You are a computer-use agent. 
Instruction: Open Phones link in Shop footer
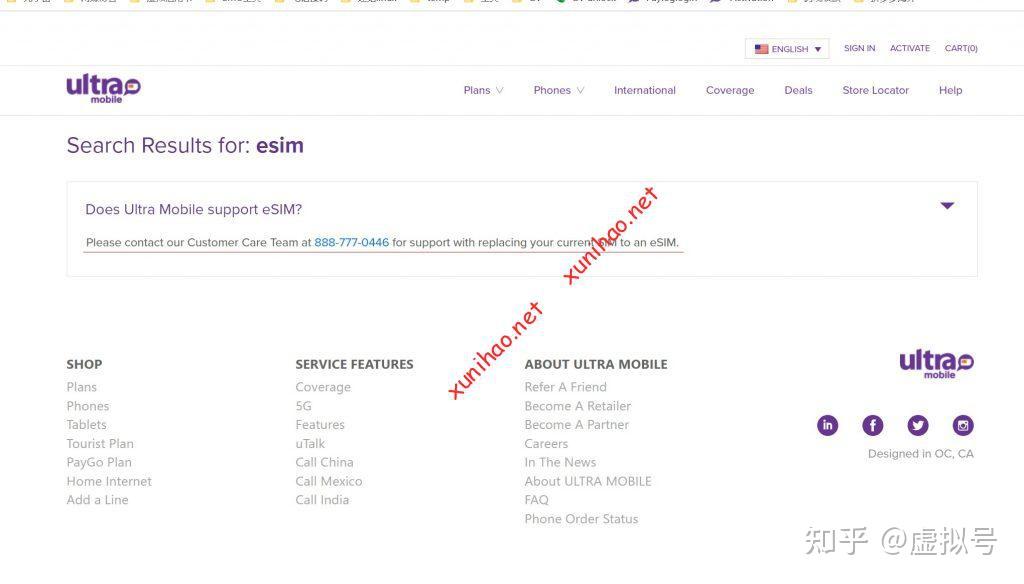pos(88,406)
